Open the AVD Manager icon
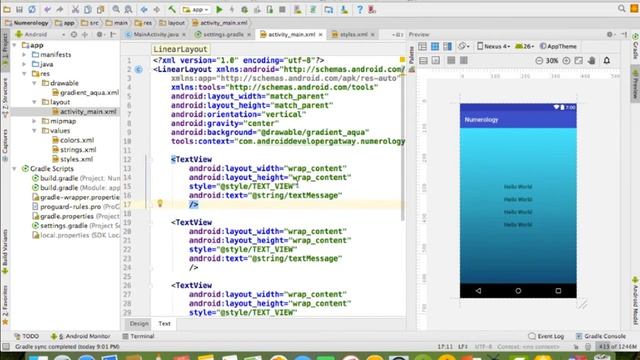Viewport: 640px width, 360px height. 298,9
